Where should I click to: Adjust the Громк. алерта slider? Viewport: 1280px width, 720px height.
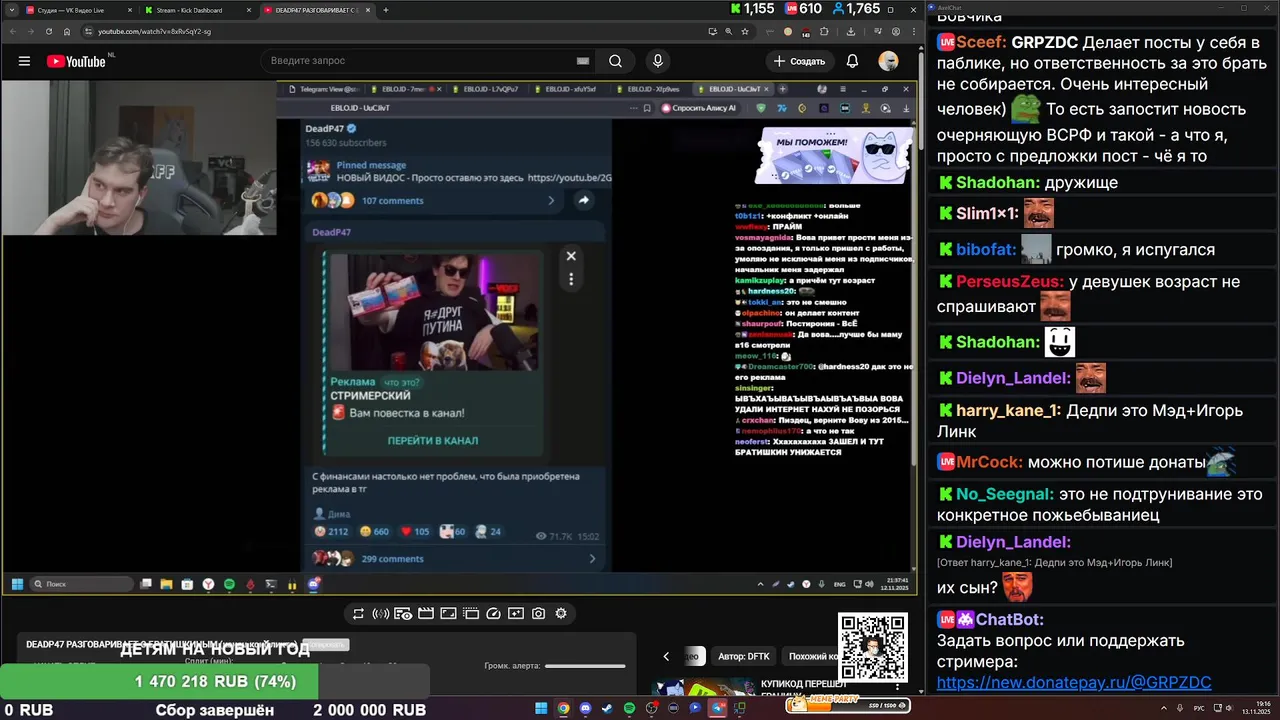pos(585,665)
